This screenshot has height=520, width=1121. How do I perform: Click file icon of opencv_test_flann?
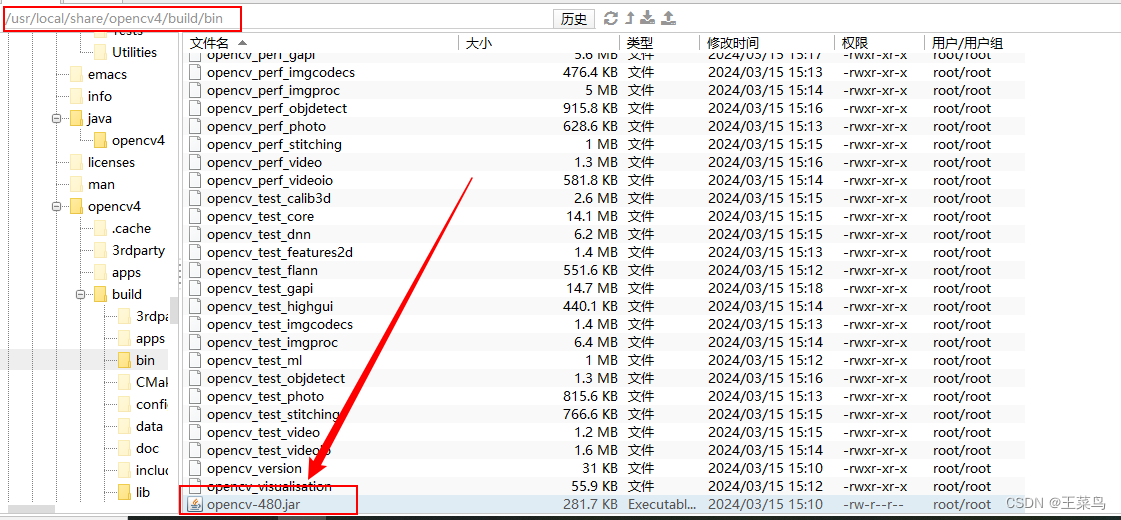pyautogui.click(x=195, y=270)
